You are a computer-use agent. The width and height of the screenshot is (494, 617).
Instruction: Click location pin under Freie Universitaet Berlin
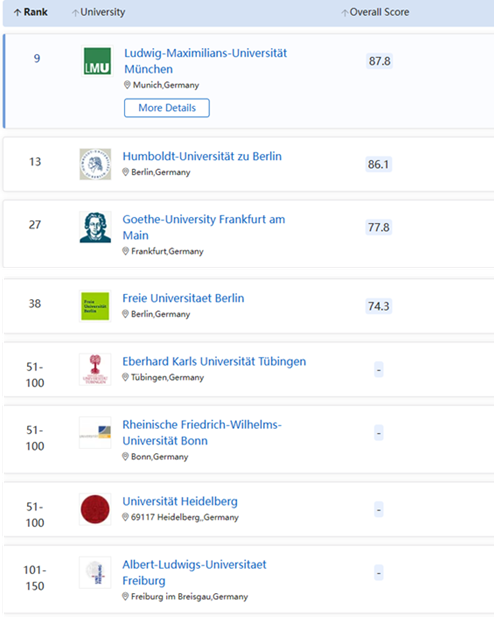(126, 314)
